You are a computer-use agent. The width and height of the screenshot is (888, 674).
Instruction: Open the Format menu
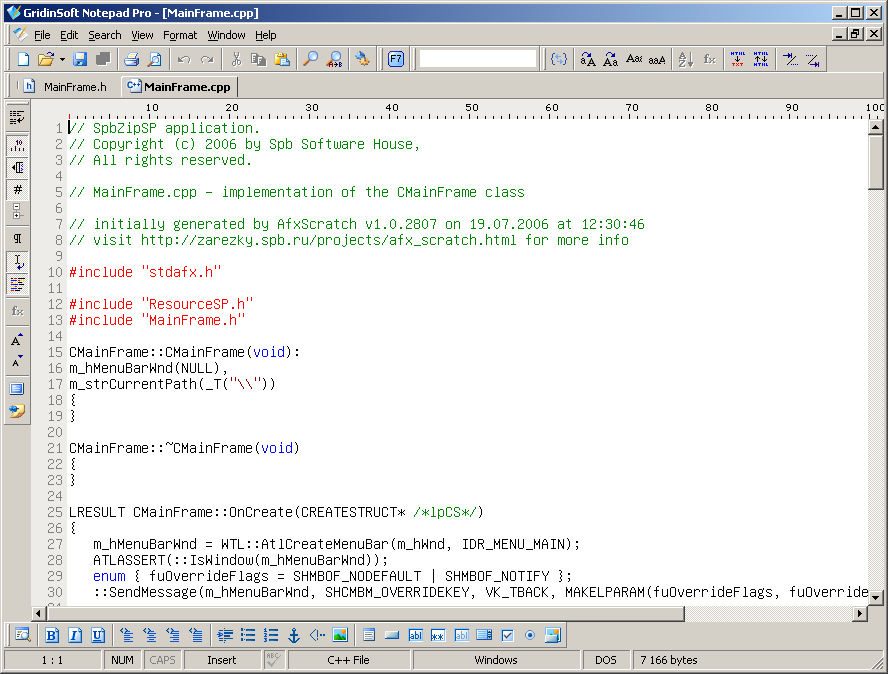[180, 35]
